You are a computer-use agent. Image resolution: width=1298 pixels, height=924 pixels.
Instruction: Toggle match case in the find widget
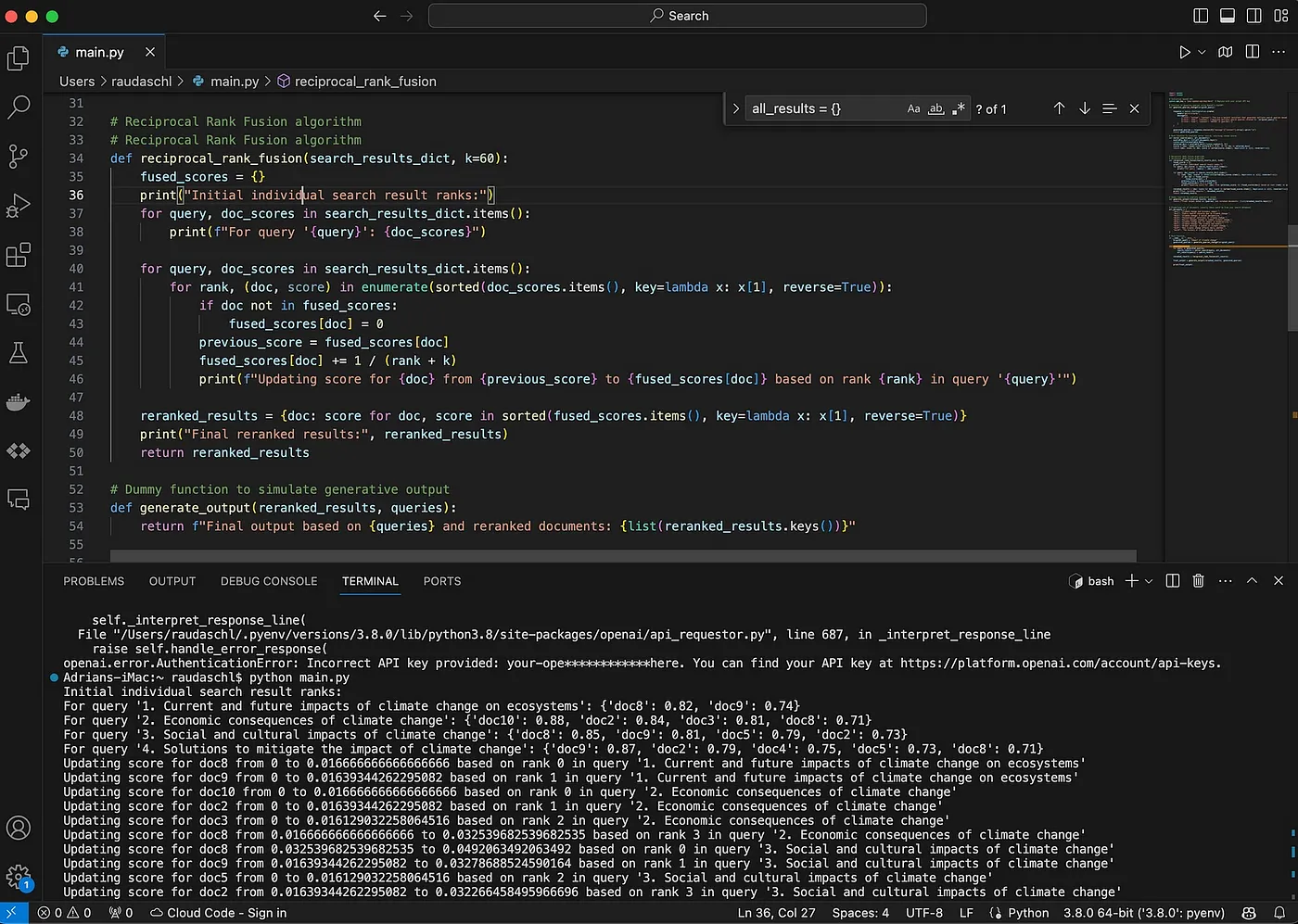tap(913, 108)
